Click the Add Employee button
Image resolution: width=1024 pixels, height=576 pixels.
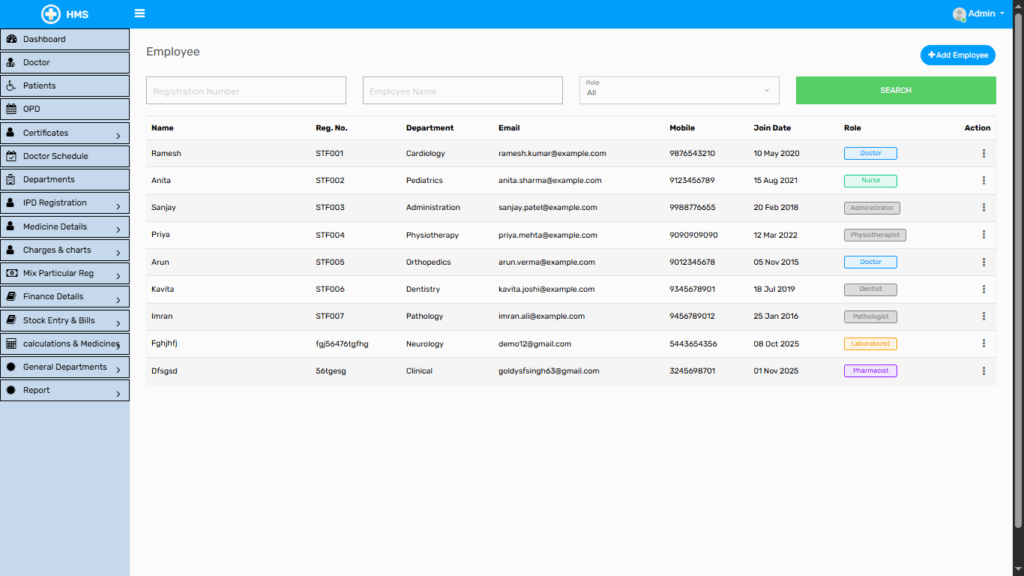(957, 55)
